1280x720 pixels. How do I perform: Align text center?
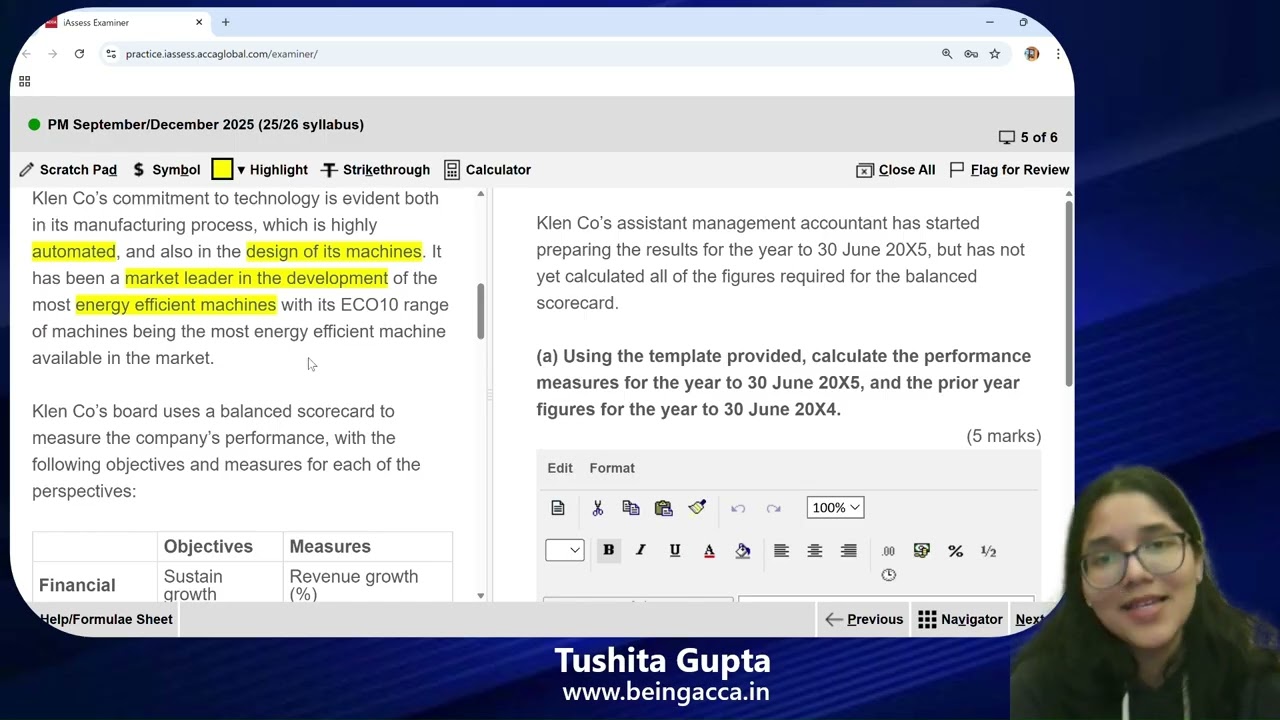pyautogui.click(x=815, y=551)
